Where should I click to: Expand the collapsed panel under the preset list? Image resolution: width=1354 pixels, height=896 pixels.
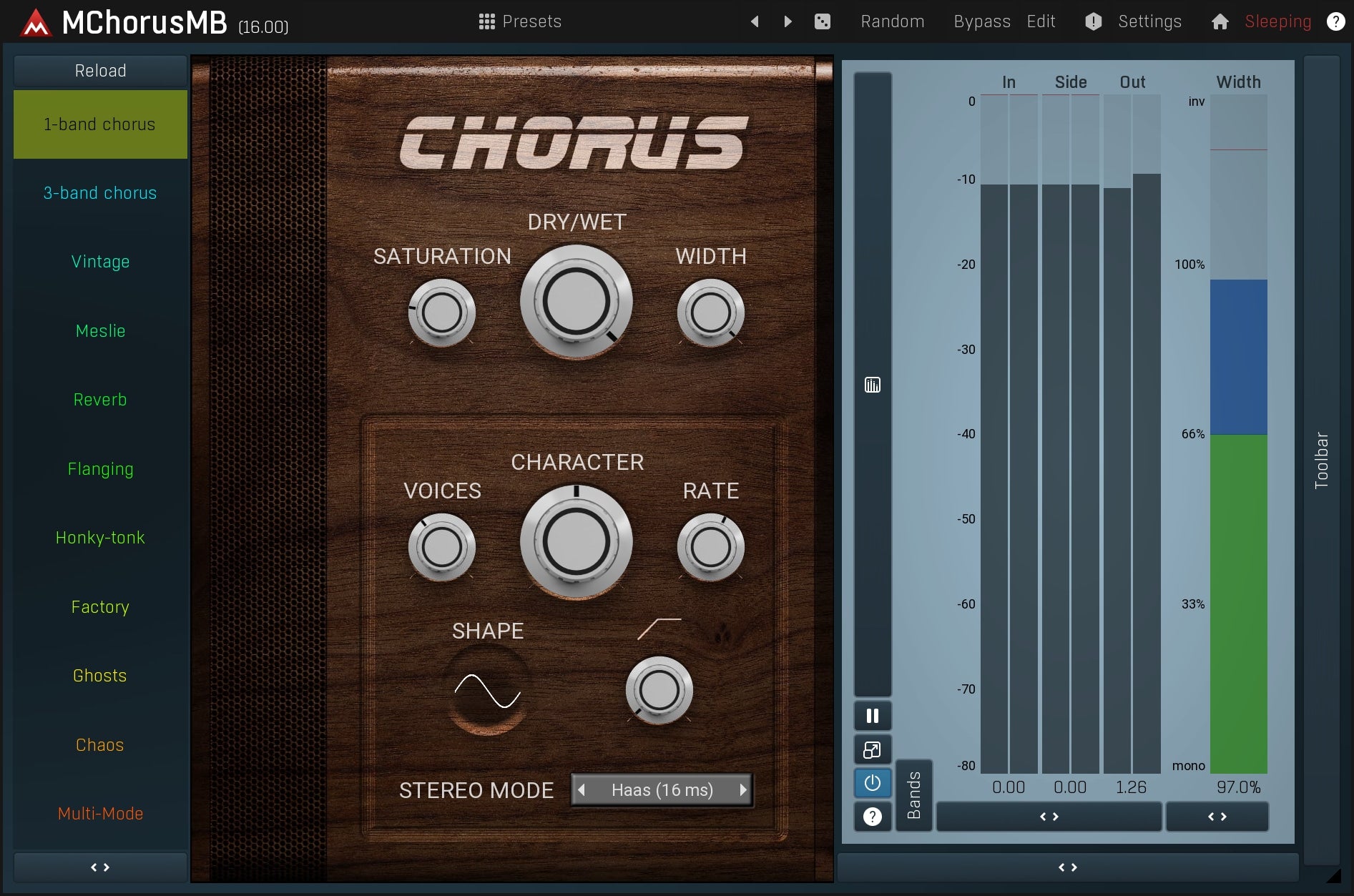[x=99, y=867]
